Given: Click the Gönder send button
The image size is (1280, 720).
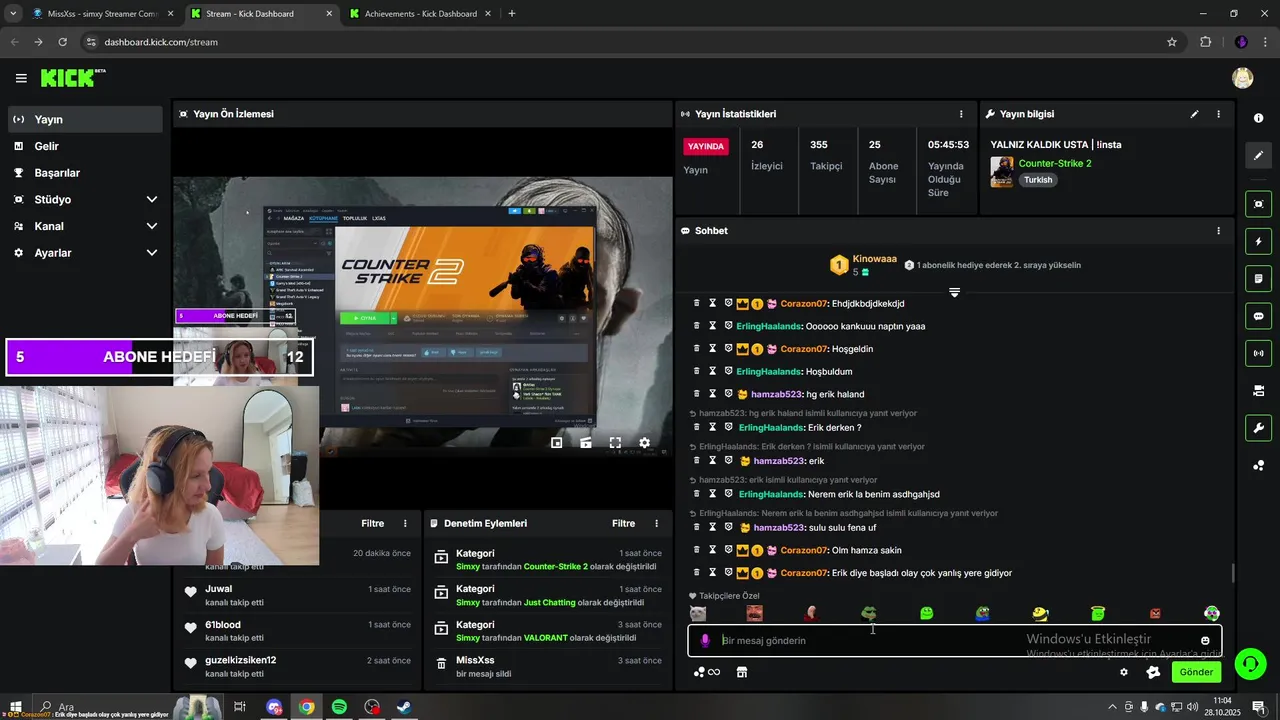Looking at the screenshot, I should [x=1196, y=672].
